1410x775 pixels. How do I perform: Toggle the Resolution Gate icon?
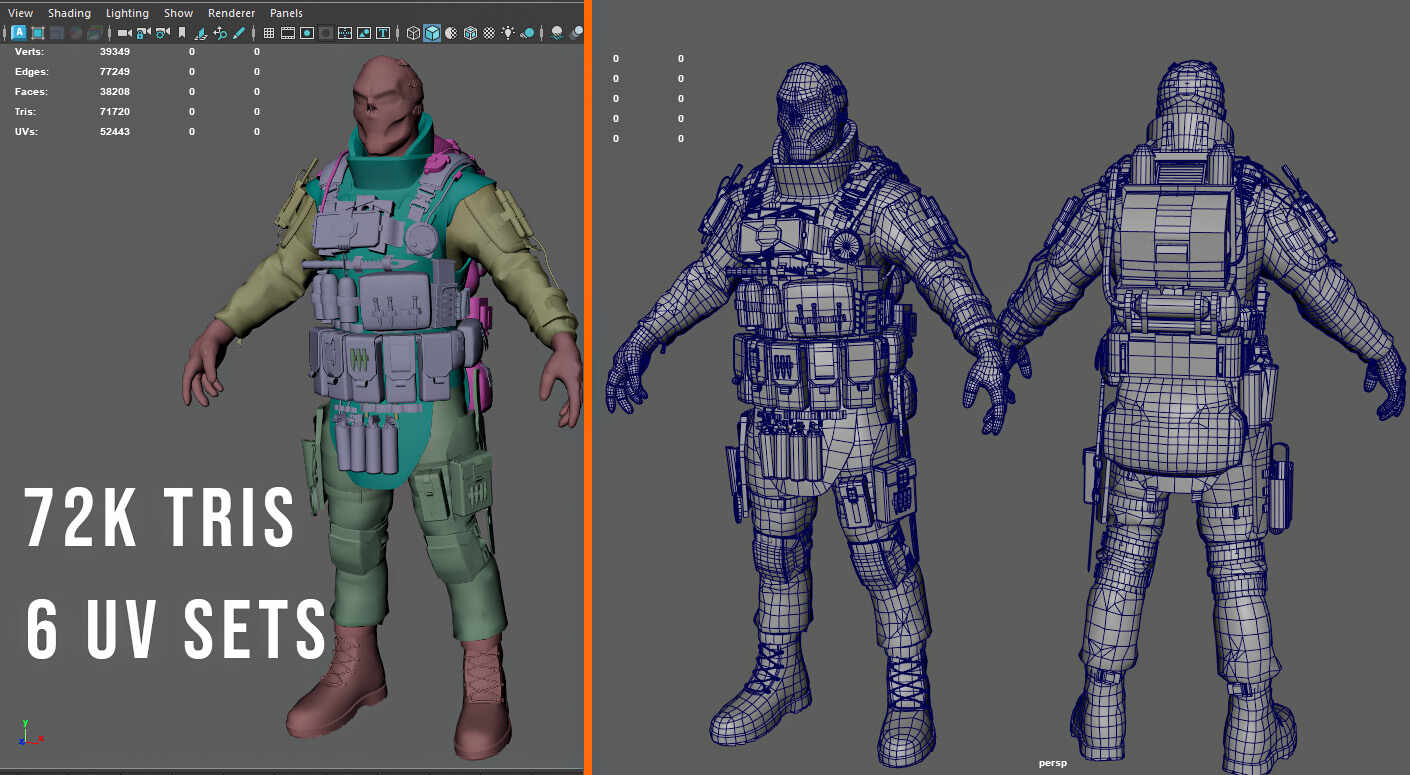(307, 33)
